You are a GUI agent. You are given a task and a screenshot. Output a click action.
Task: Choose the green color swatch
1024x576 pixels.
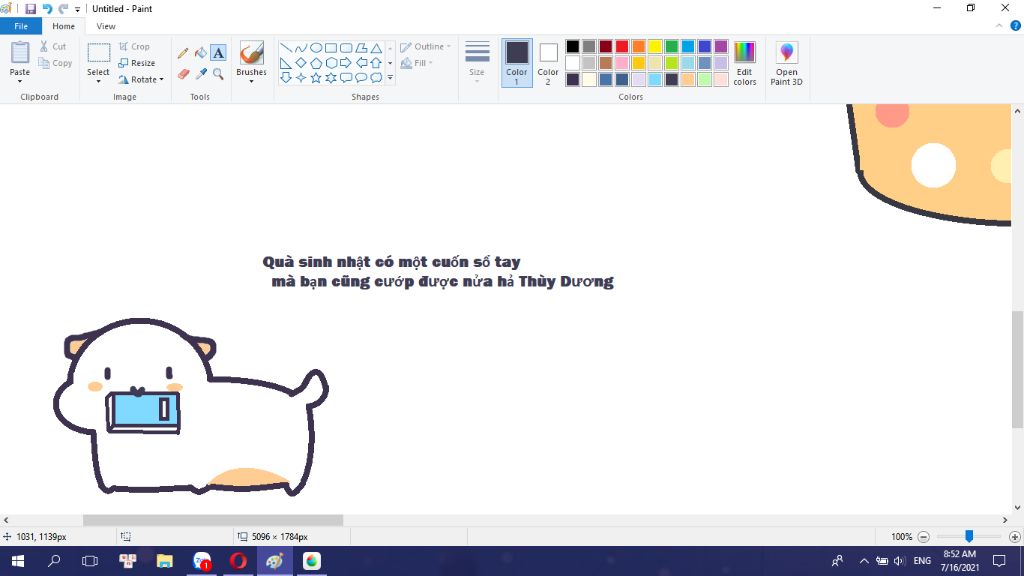pos(671,46)
